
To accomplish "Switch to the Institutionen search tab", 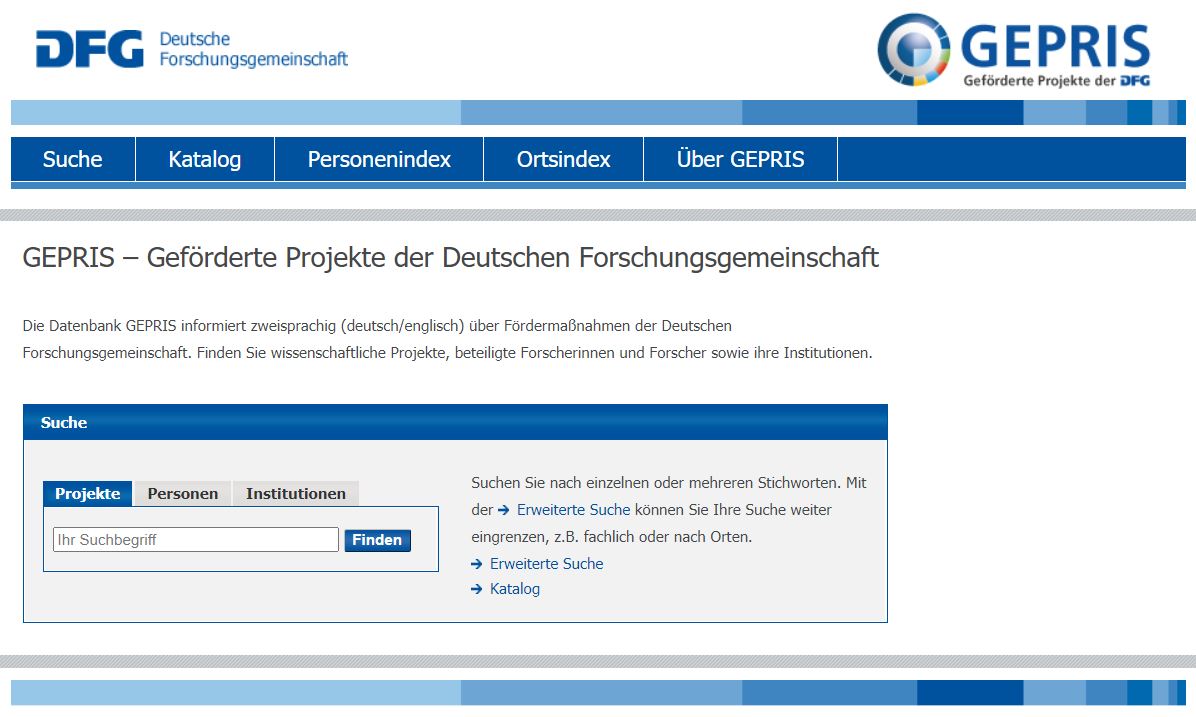I will [x=296, y=494].
